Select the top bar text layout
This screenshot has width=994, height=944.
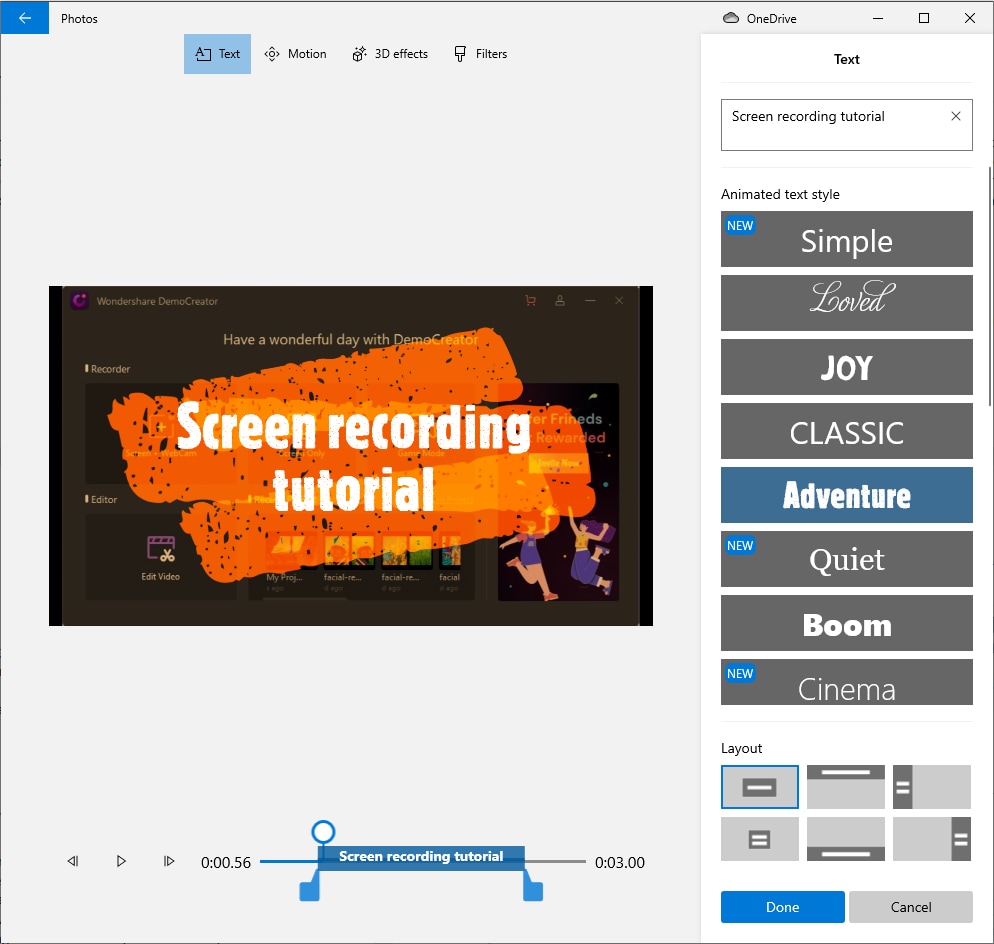[x=846, y=787]
